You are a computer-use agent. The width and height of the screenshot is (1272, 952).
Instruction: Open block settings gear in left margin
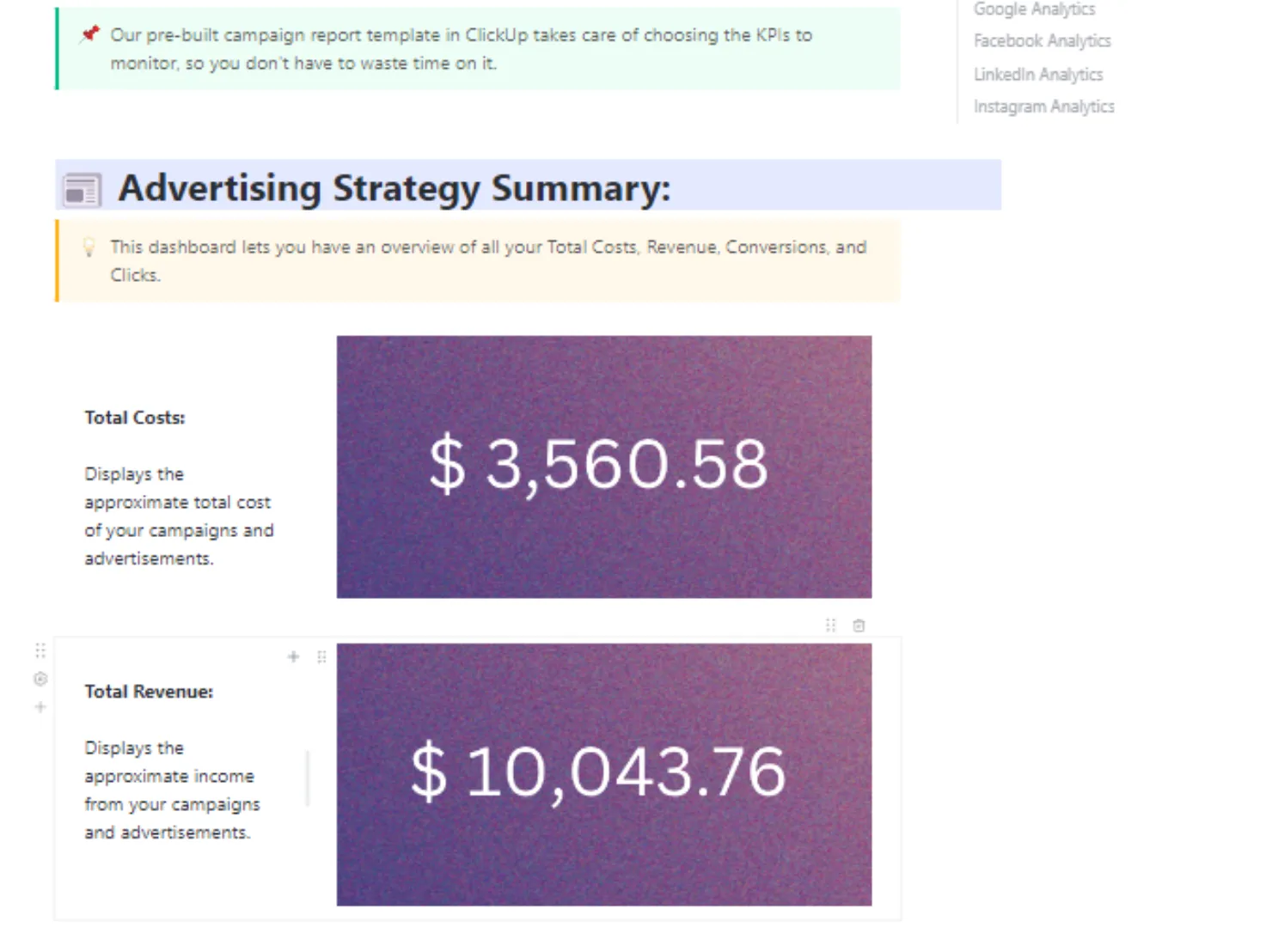[40, 679]
